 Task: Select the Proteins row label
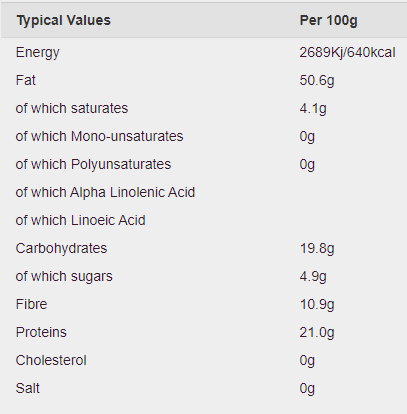(41, 332)
